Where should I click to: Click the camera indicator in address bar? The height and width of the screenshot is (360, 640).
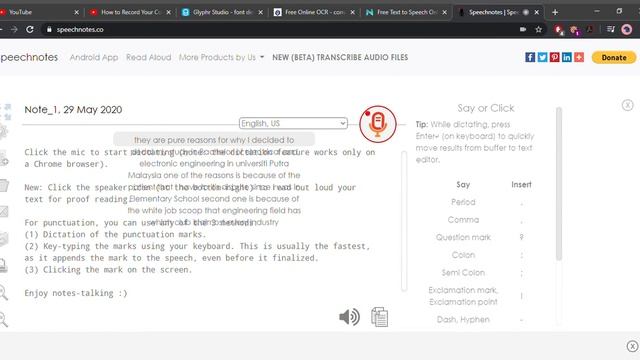tap(523, 29)
